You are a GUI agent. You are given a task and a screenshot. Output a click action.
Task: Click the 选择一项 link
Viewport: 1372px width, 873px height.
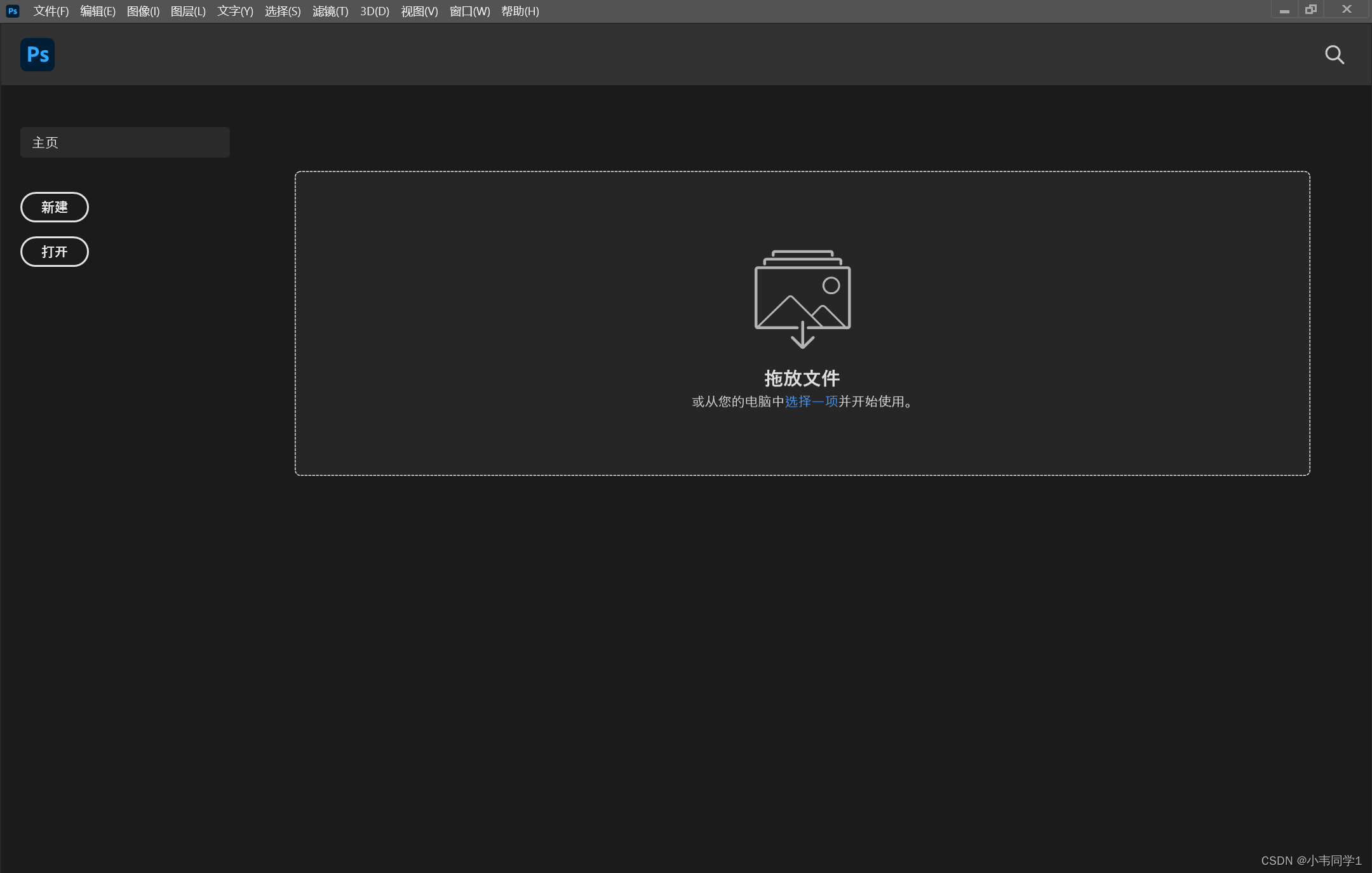[811, 402]
